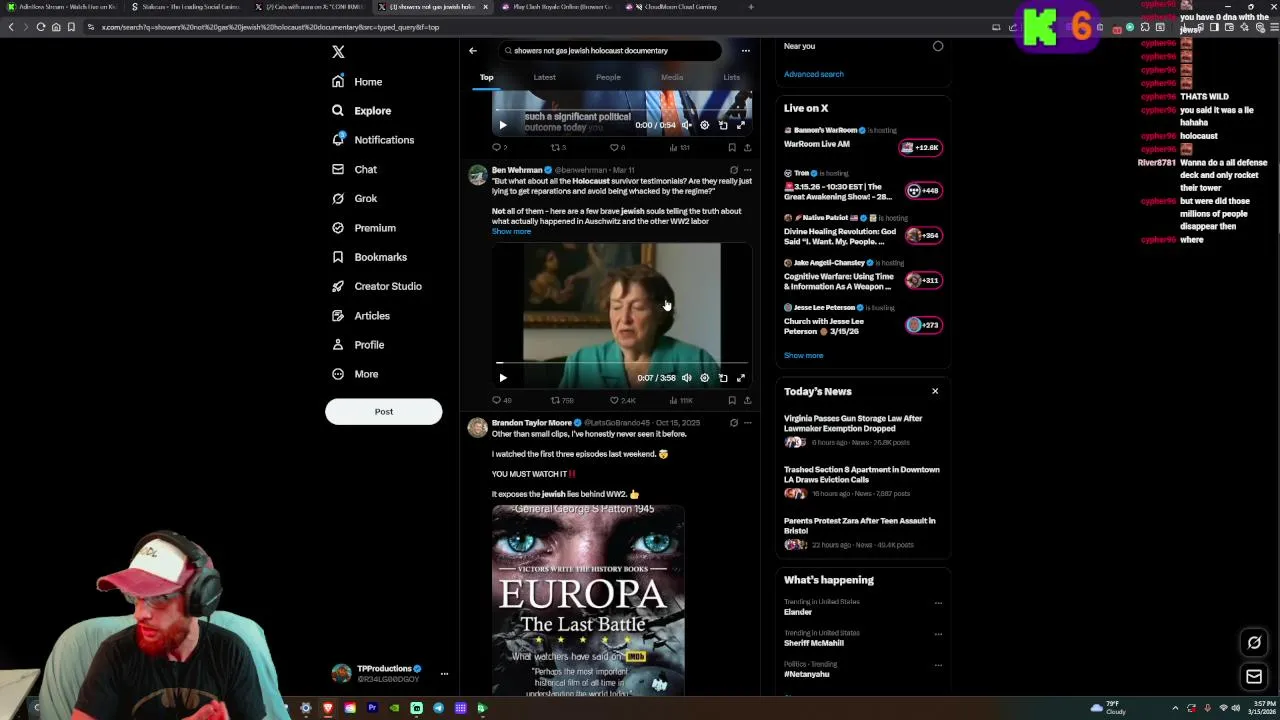This screenshot has height=720, width=1280.
Task: Switch to the Latest search tab
Action: pyautogui.click(x=544, y=77)
